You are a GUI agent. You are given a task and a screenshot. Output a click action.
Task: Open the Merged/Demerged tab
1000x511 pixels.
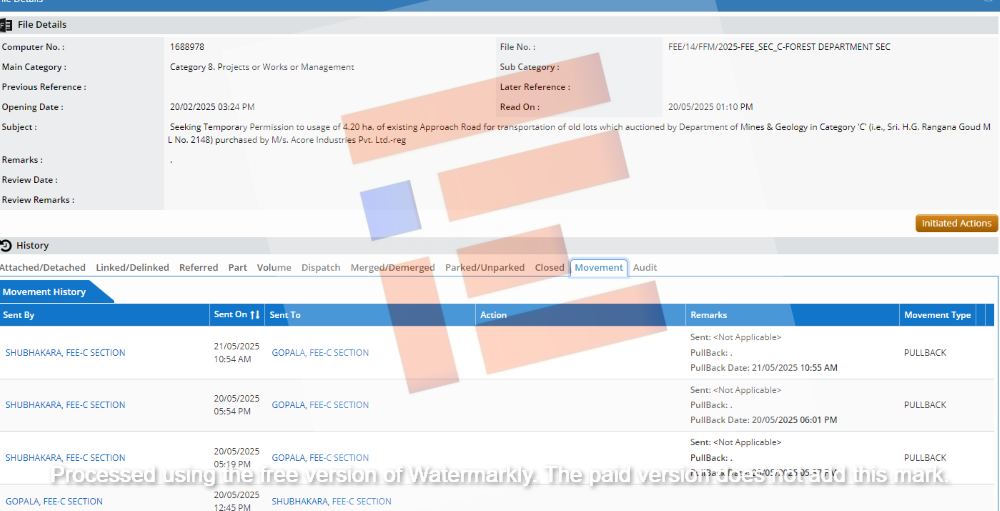tap(392, 268)
